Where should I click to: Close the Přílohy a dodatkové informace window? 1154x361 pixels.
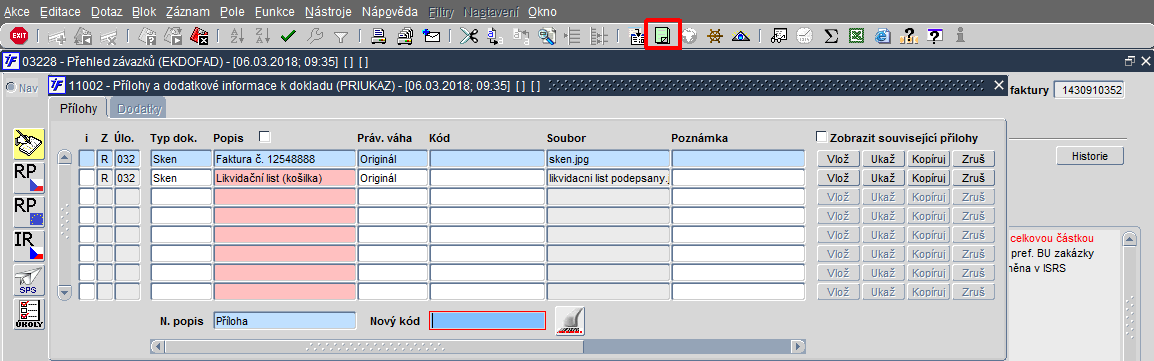point(998,86)
